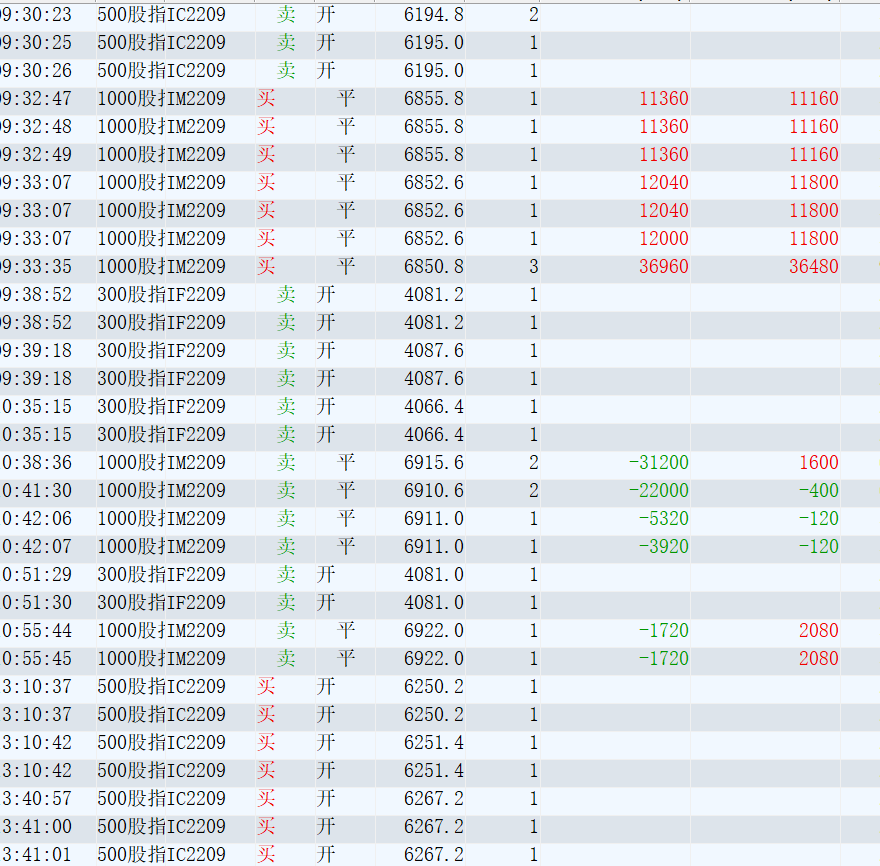This screenshot has height=866, width=880.
Task: Click the -120 value in the 0:42:06 row
Action: point(819,519)
